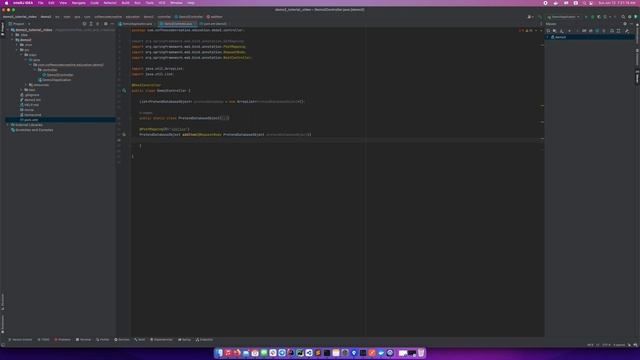Toggle Maven skip tests mode
This screenshot has width=640, height=360.
[x=597, y=31]
